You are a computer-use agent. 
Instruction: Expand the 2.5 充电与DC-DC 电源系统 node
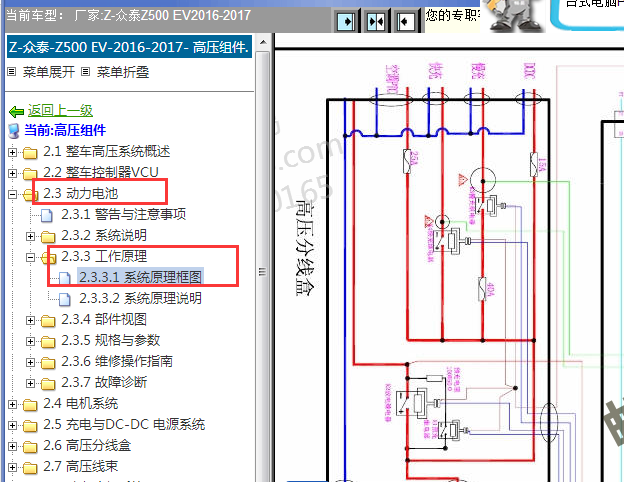point(12,426)
